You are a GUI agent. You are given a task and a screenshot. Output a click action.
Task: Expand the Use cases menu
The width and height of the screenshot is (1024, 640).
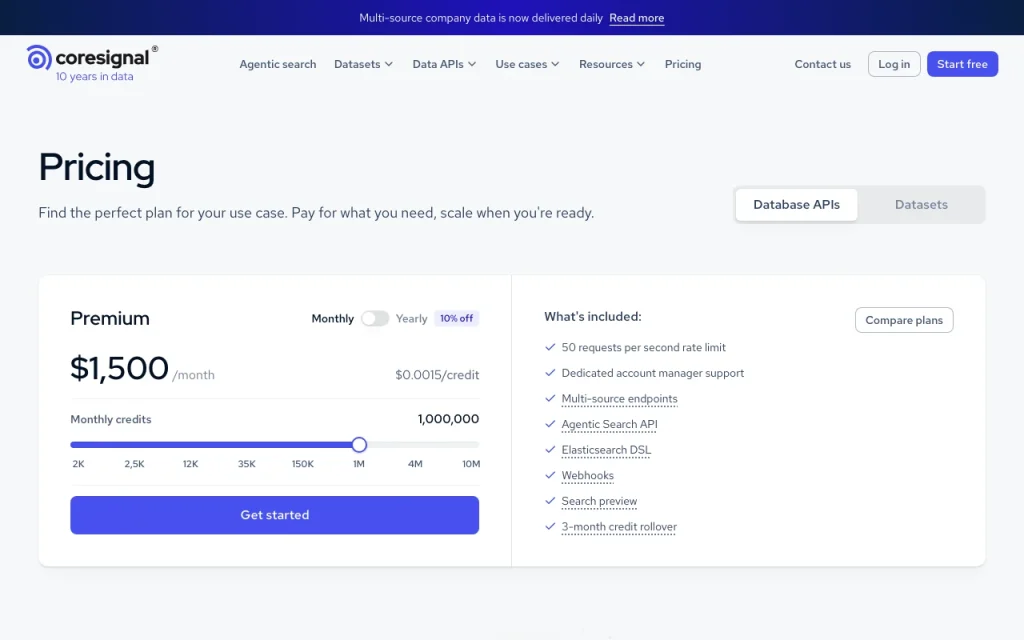pyautogui.click(x=527, y=64)
